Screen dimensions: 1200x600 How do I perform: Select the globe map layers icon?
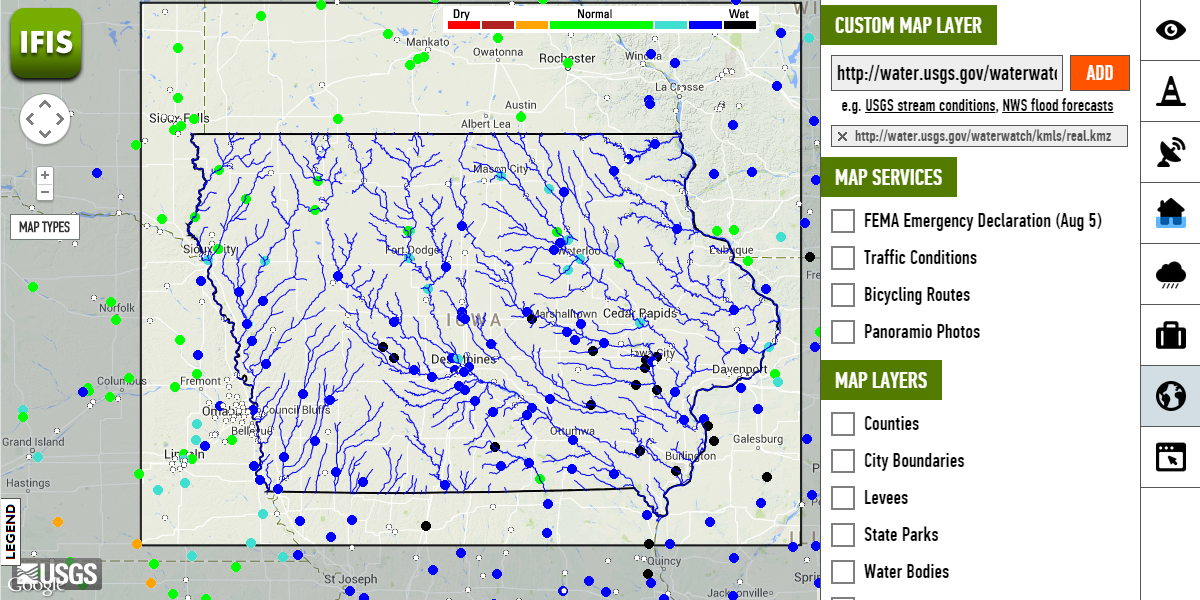coord(1170,396)
